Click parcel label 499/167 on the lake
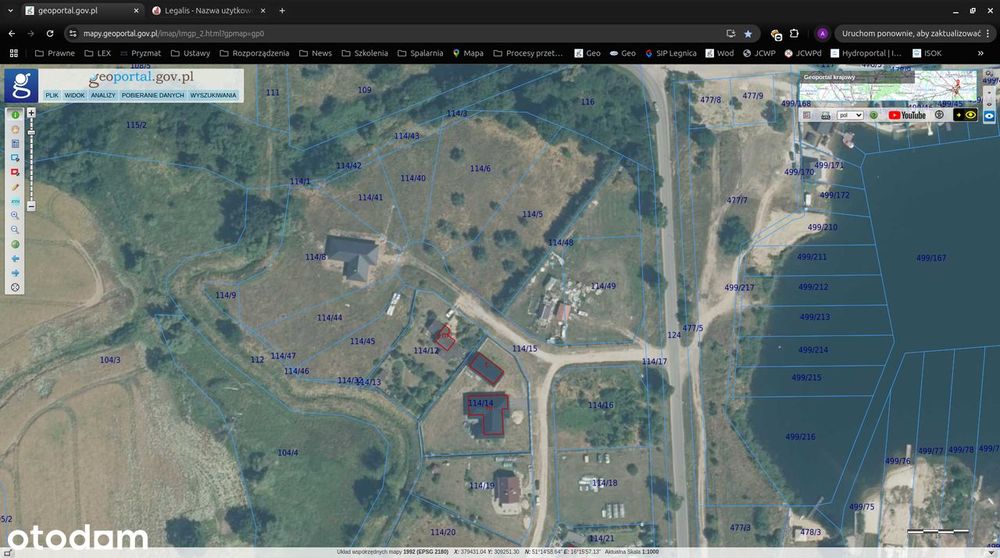This screenshot has width=1000, height=558. 931,258
